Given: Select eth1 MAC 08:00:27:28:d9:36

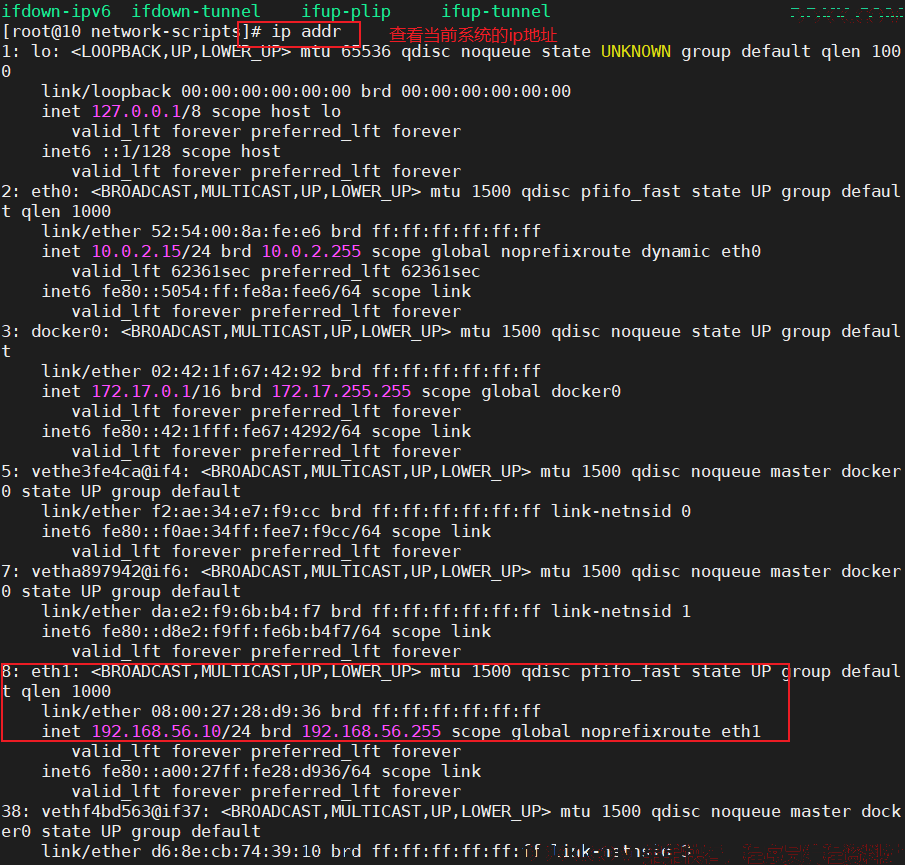Looking at the screenshot, I should (236, 712).
